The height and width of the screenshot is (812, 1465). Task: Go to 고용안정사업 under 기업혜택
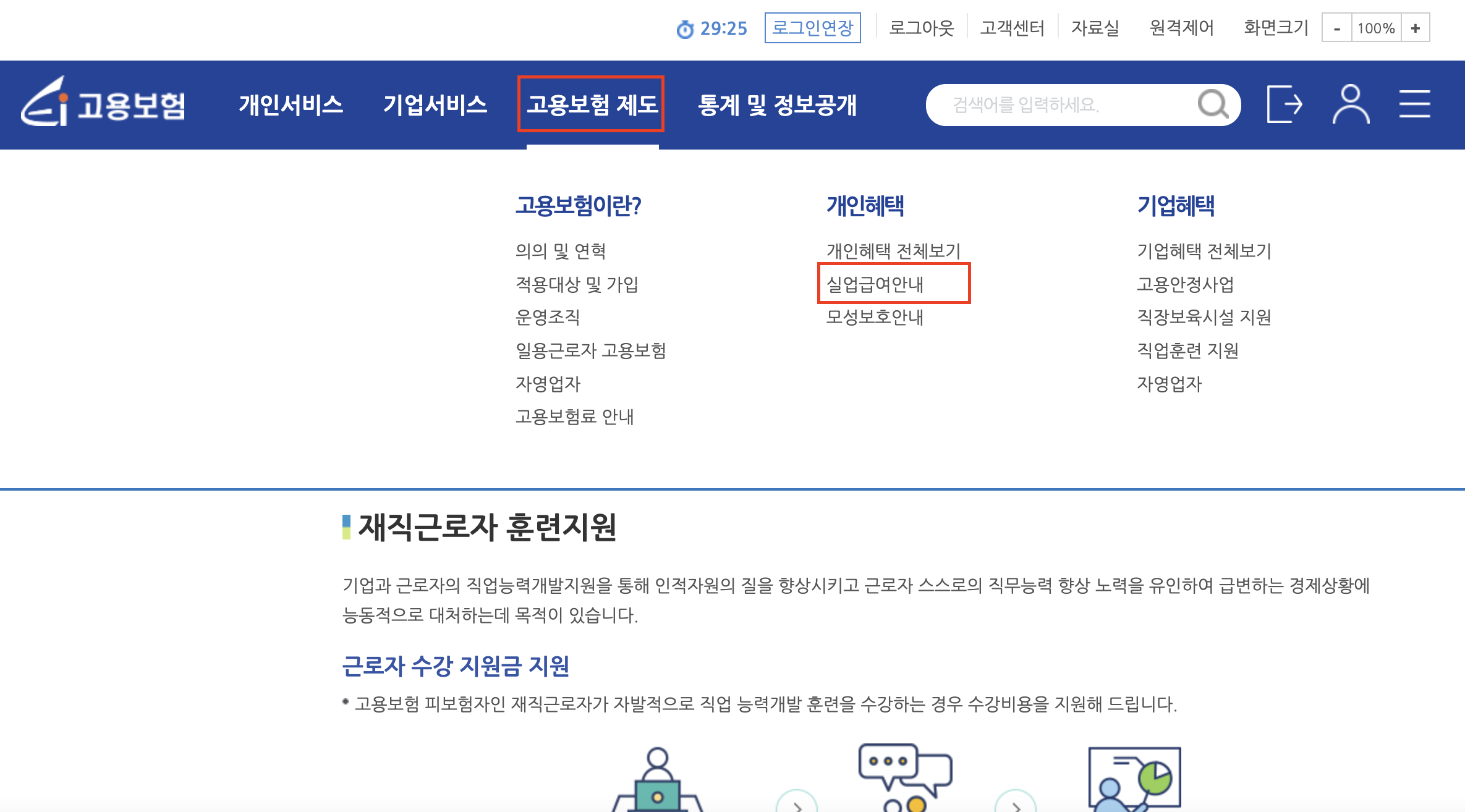point(1185,284)
